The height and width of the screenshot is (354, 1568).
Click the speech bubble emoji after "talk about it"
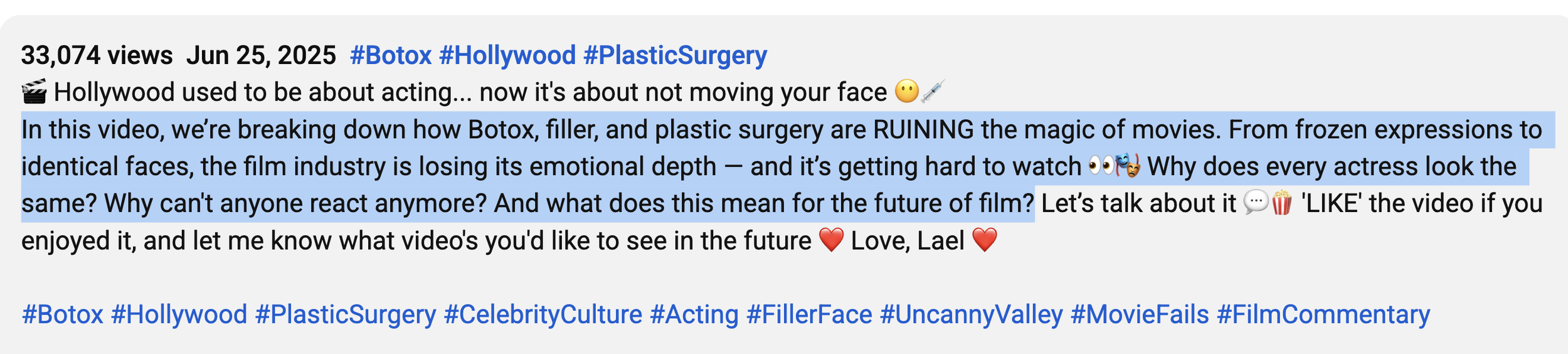coord(1256,203)
